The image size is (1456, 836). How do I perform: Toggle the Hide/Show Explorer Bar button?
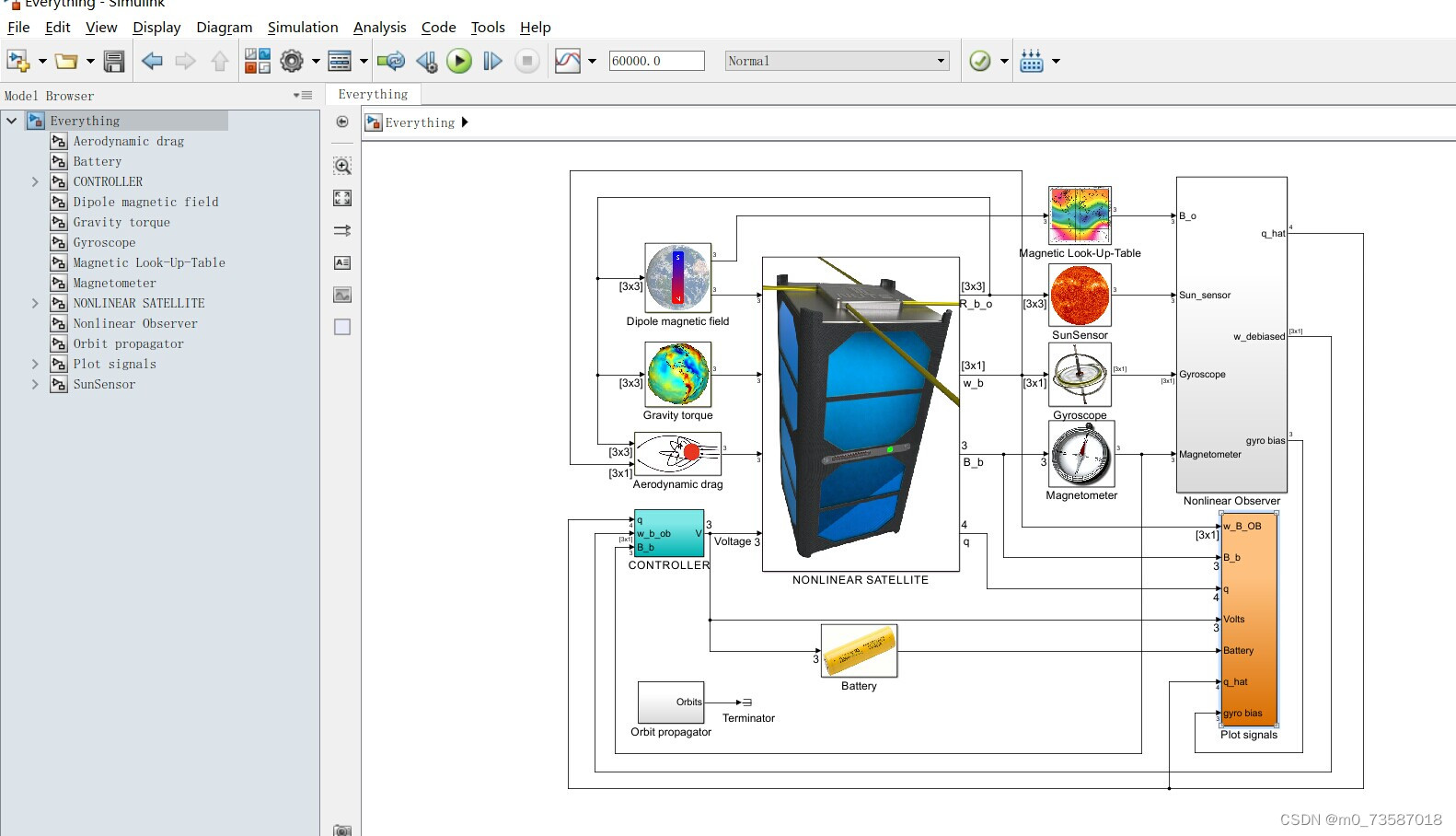tap(342, 122)
